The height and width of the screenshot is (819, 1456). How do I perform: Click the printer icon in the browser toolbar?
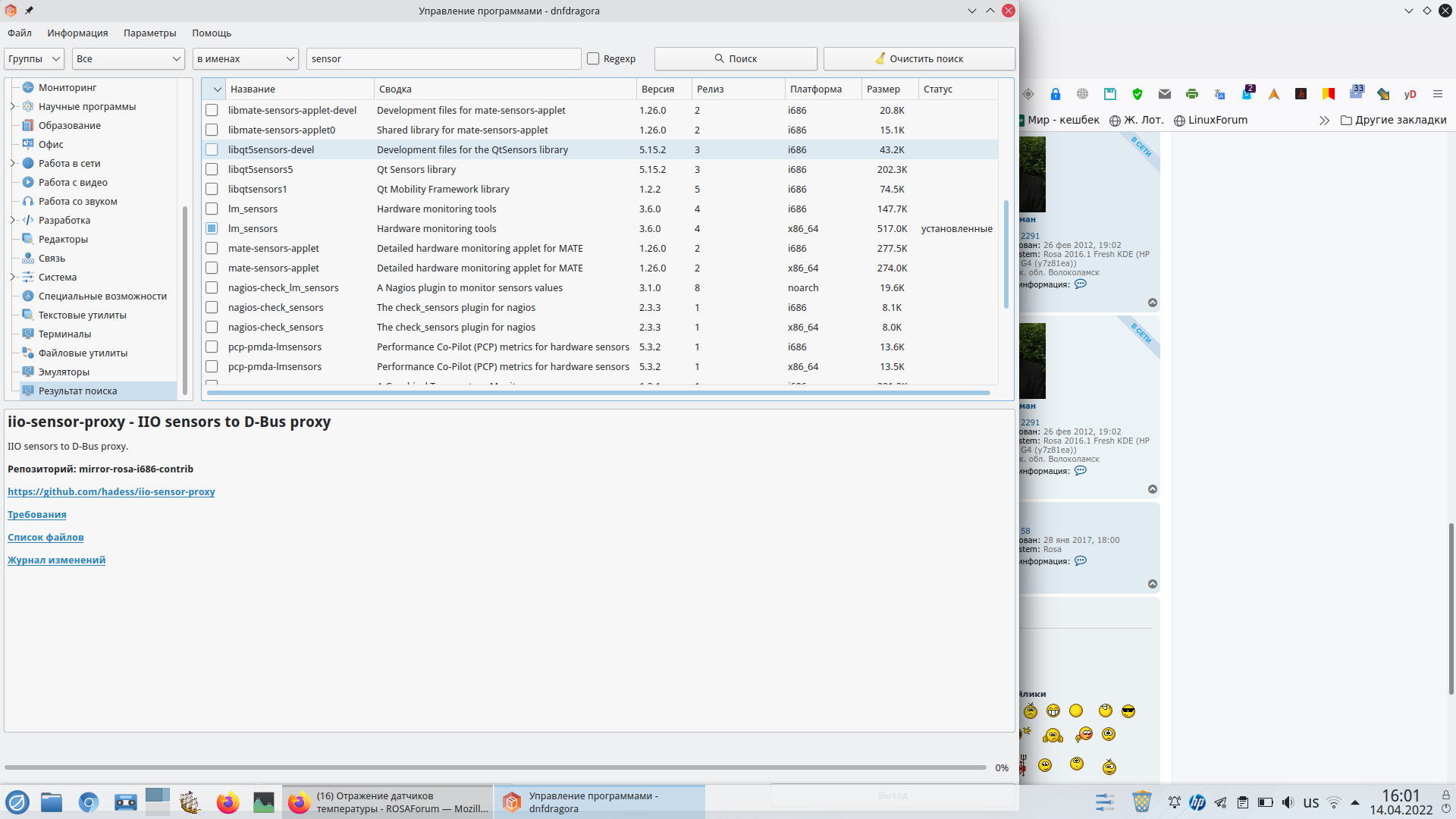click(1192, 94)
